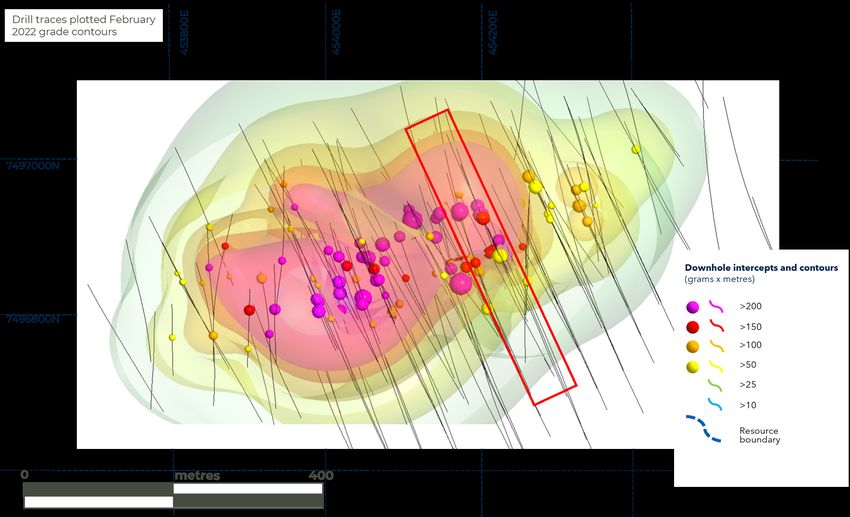The width and height of the screenshot is (850, 517).
Task: Click the 'Downhole intercepts and contours' legend title
Action: pos(761,268)
